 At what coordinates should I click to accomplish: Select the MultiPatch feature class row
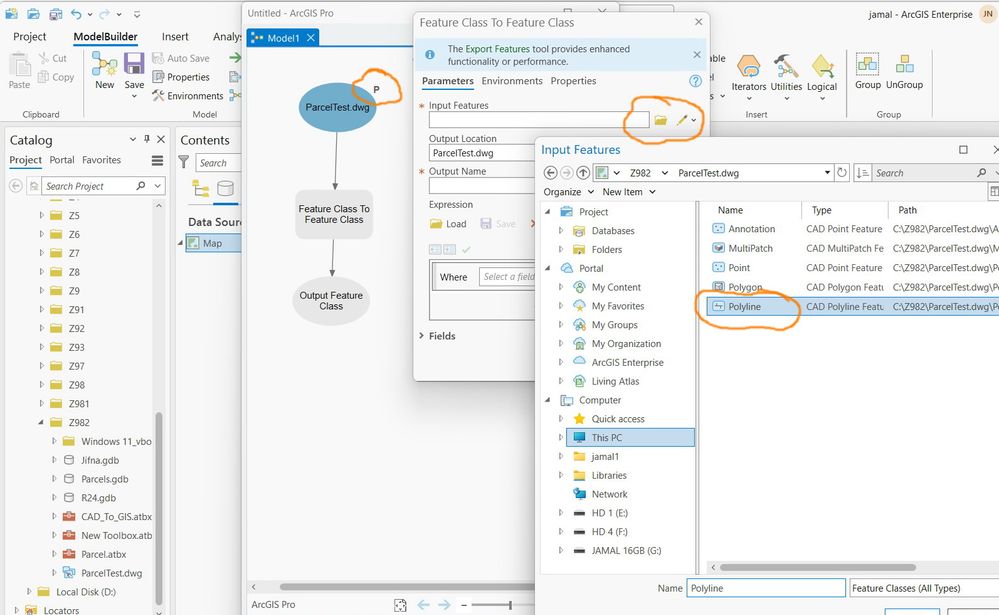pyautogui.click(x=854, y=249)
